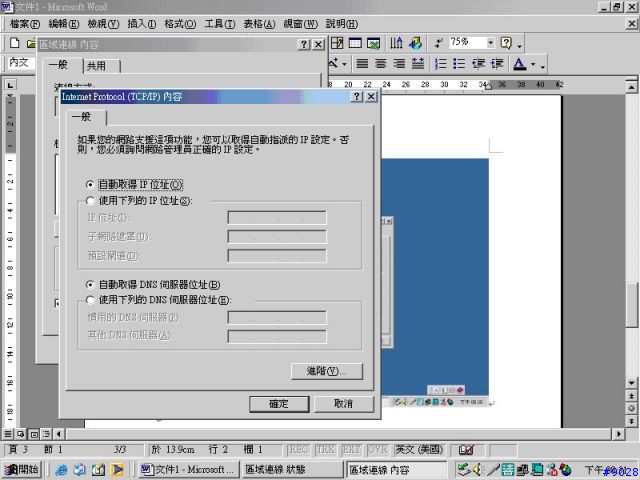Open the 格式(O) menu
Screen dimensions: 640x480
pos(180,24)
